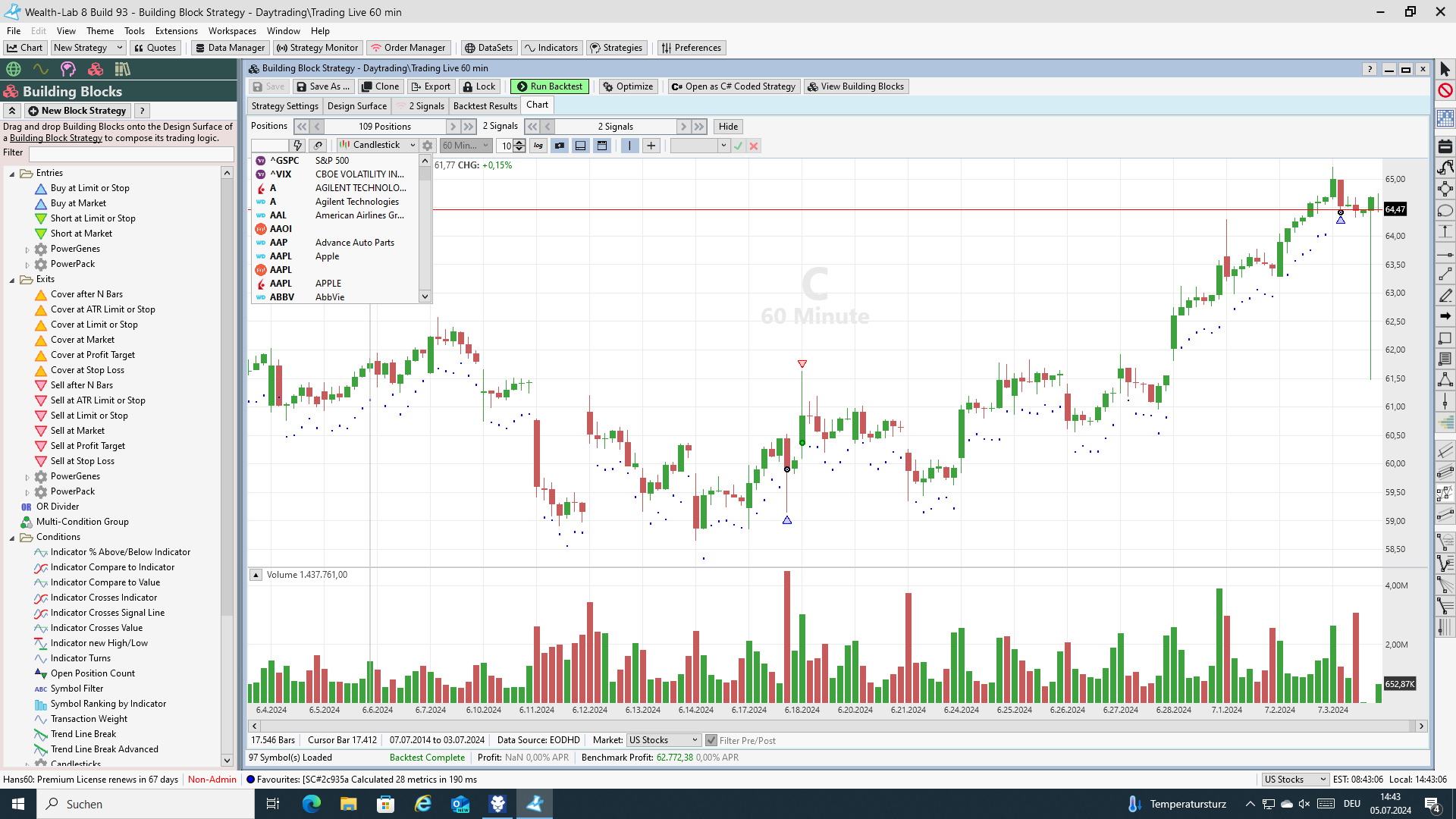Click the lightning bolt icon by symbol box
The width and height of the screenshot is (1456, 819).
[x=298, y=146]
